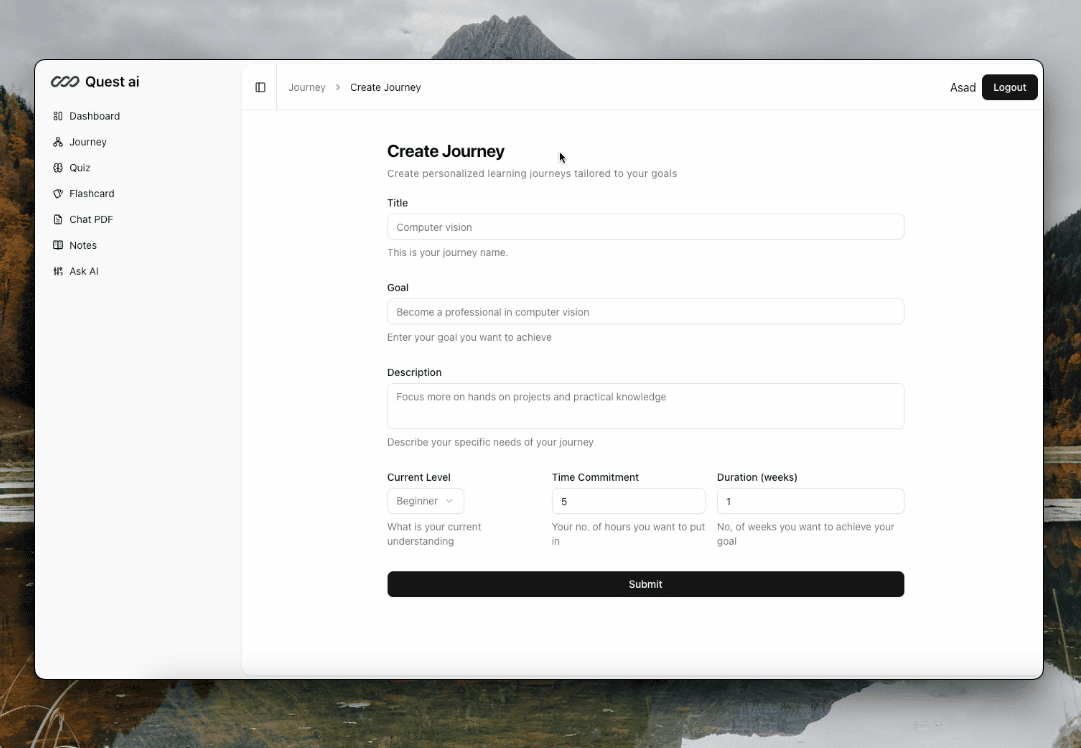Open the Notes section
Viewport: 1081px width, 748px height.
(81, 245)
